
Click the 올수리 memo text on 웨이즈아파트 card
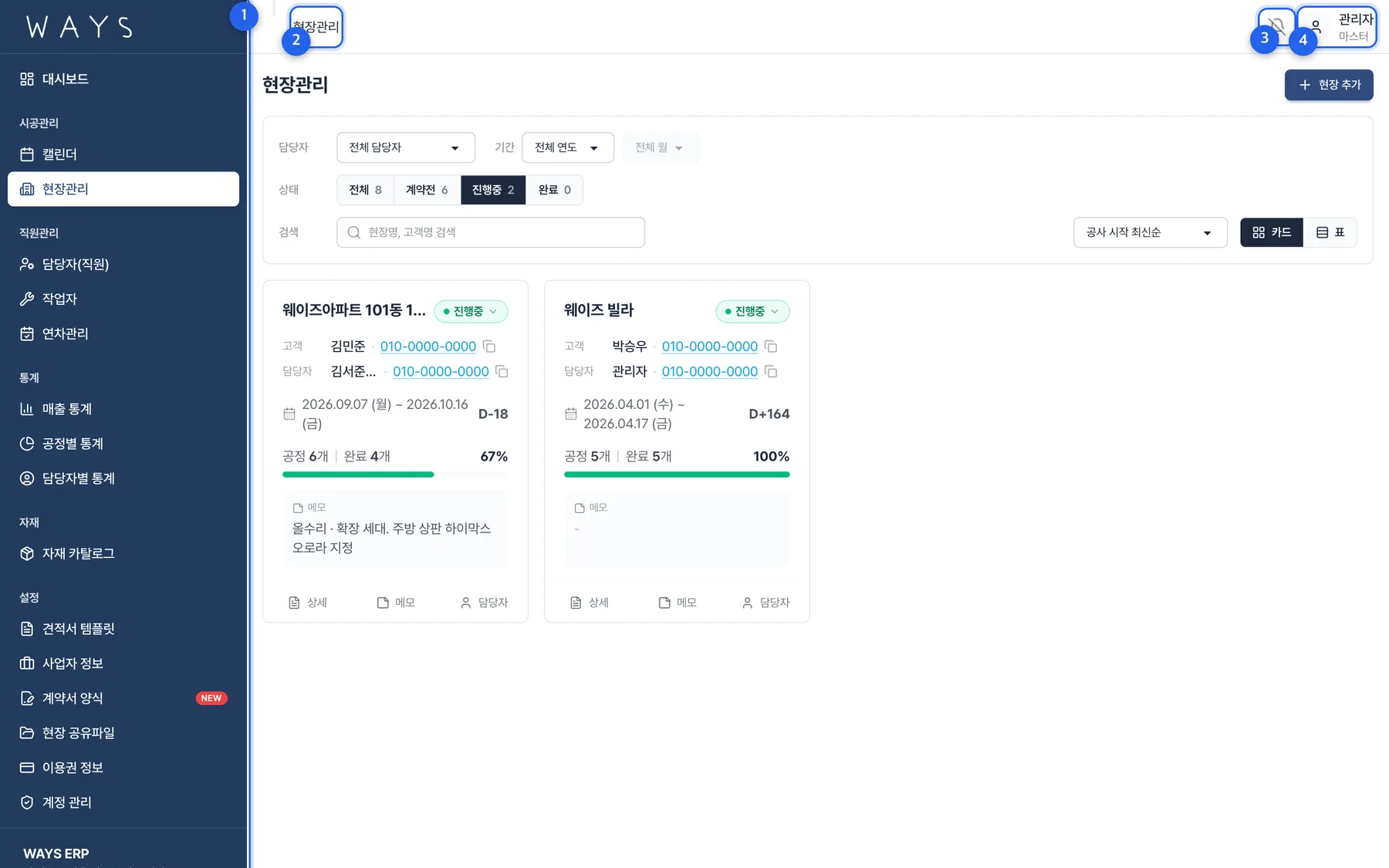pyautogui.click(x=392, y=538)
